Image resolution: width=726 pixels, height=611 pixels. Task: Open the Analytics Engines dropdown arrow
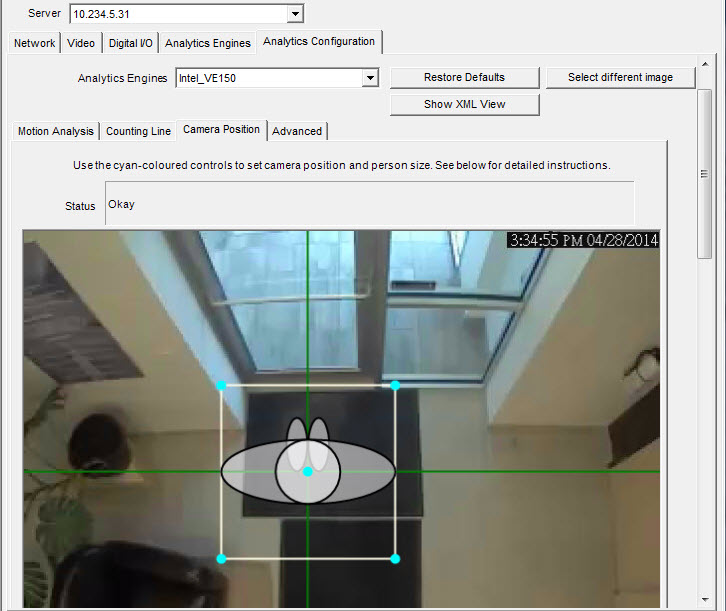click(x=370, y=78)
